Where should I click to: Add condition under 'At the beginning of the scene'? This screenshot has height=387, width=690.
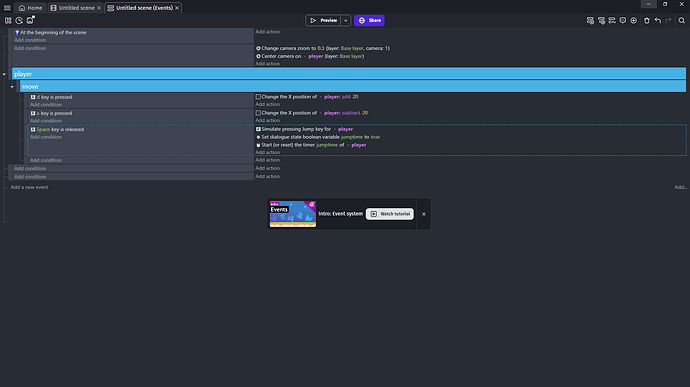tap(30, 40)
